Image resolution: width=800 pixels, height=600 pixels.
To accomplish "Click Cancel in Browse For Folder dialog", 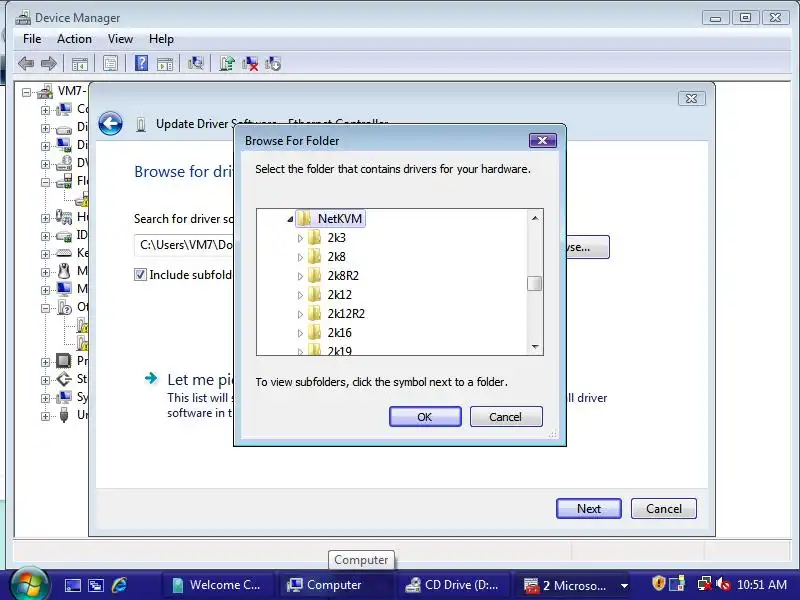I will 506,417.
